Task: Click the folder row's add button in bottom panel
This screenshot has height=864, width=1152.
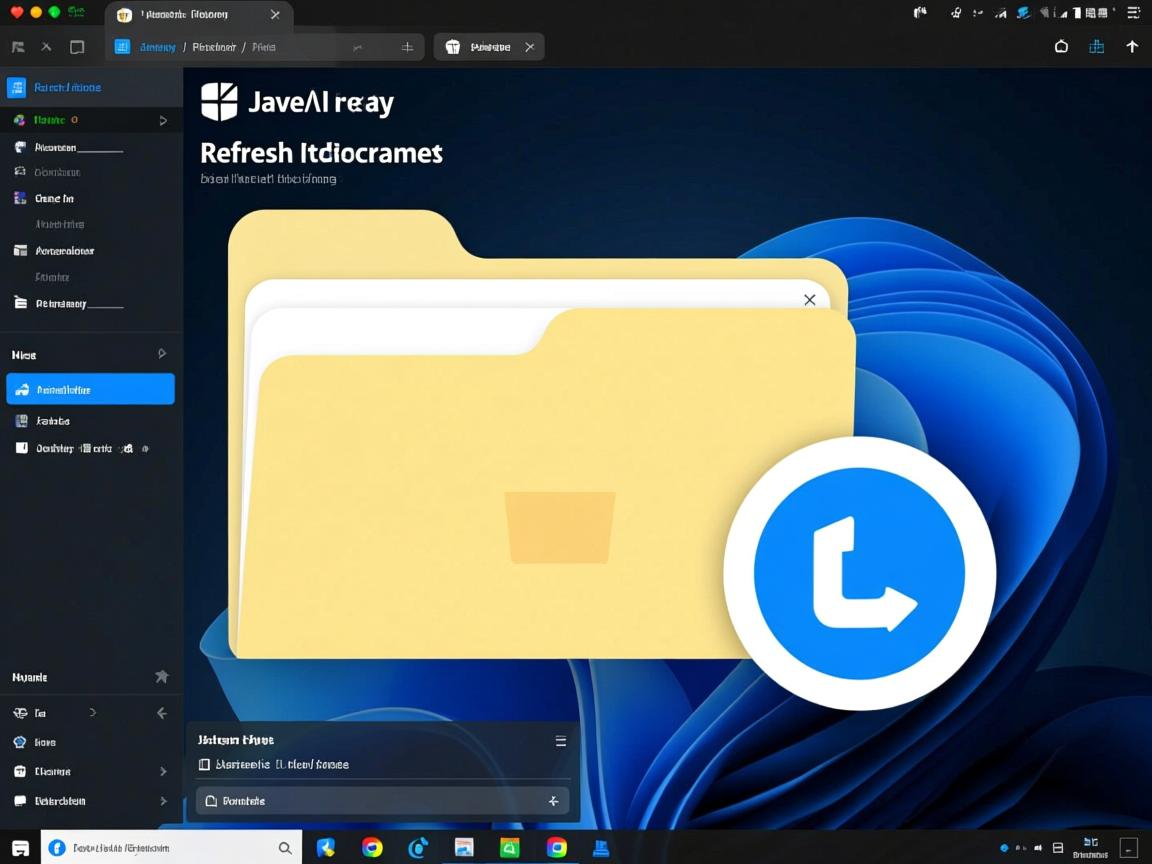Action: pos(553,801)
